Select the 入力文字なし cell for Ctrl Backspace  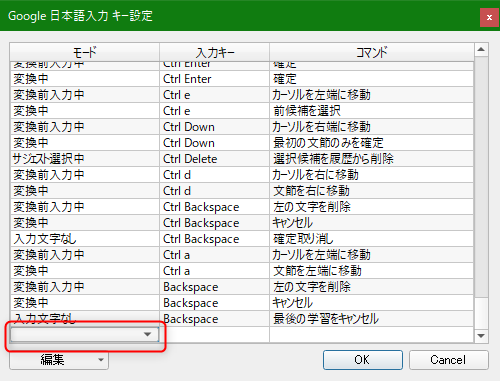85,239
